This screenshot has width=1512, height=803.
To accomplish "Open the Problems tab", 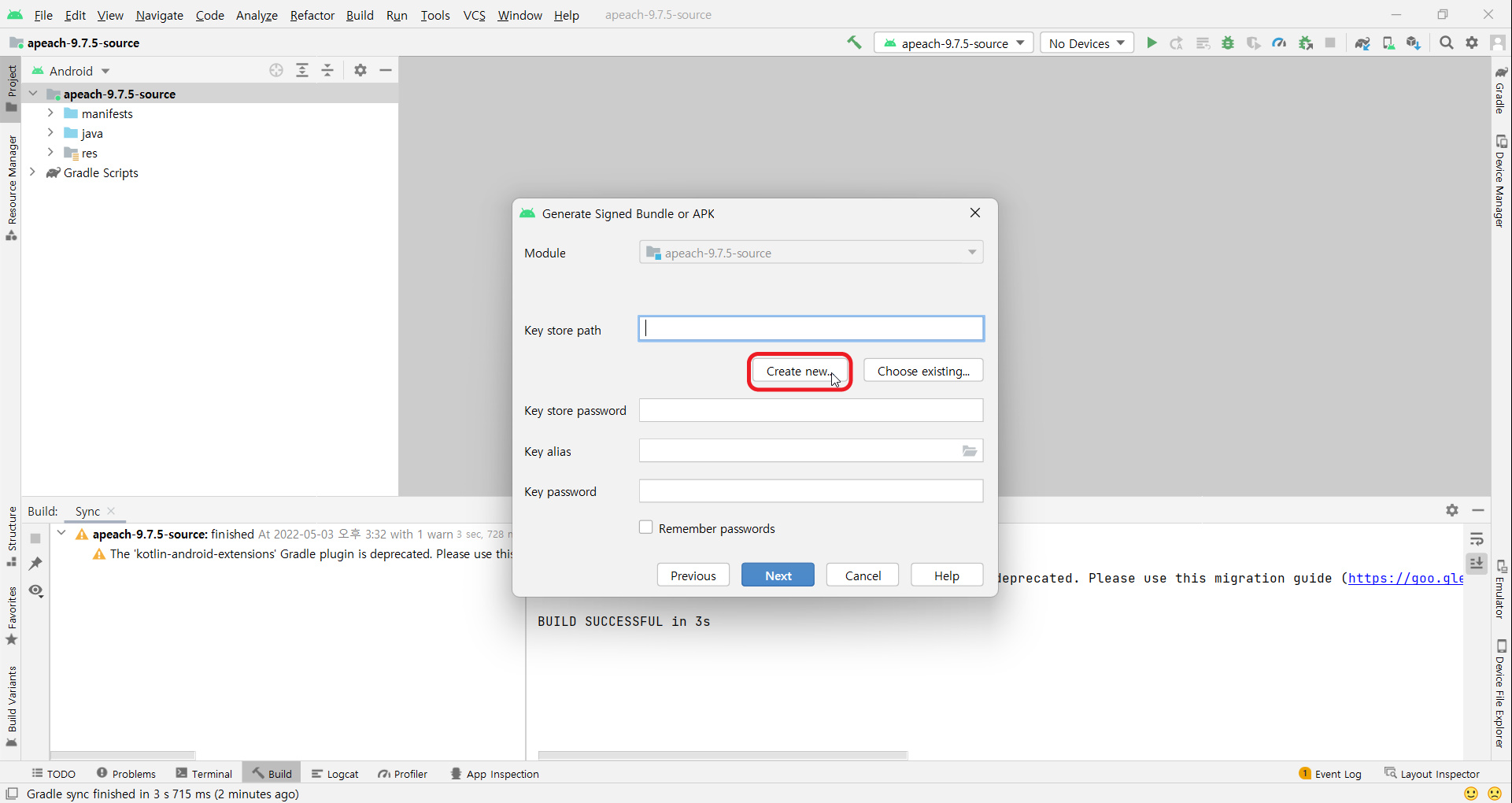I will [126, 774].
